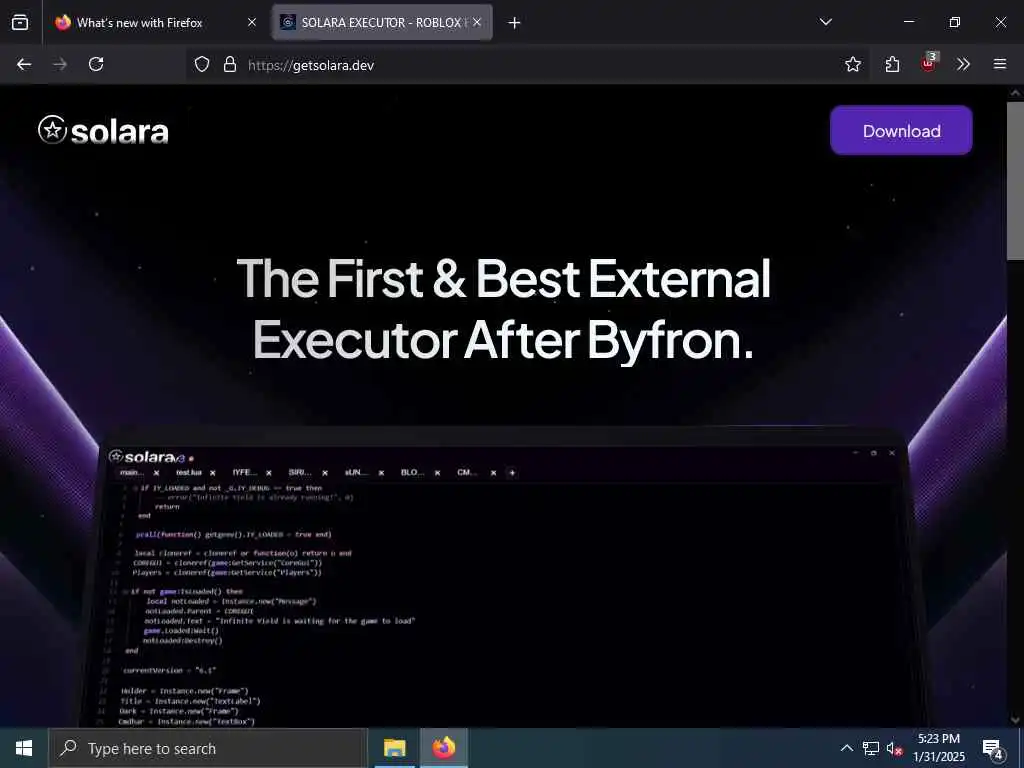Open notification center icon

[x=993, y=748]
